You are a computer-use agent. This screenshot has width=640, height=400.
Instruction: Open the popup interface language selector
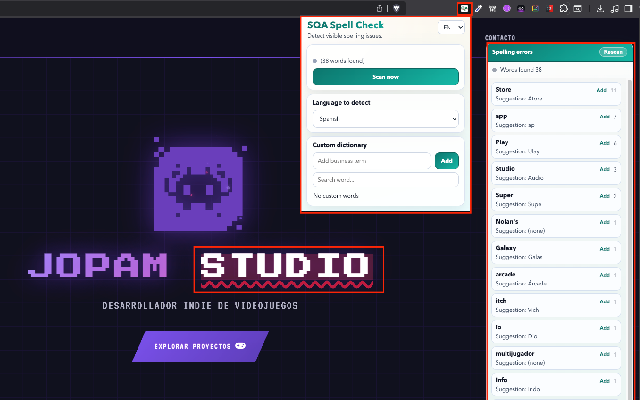(x=451, y=27)
